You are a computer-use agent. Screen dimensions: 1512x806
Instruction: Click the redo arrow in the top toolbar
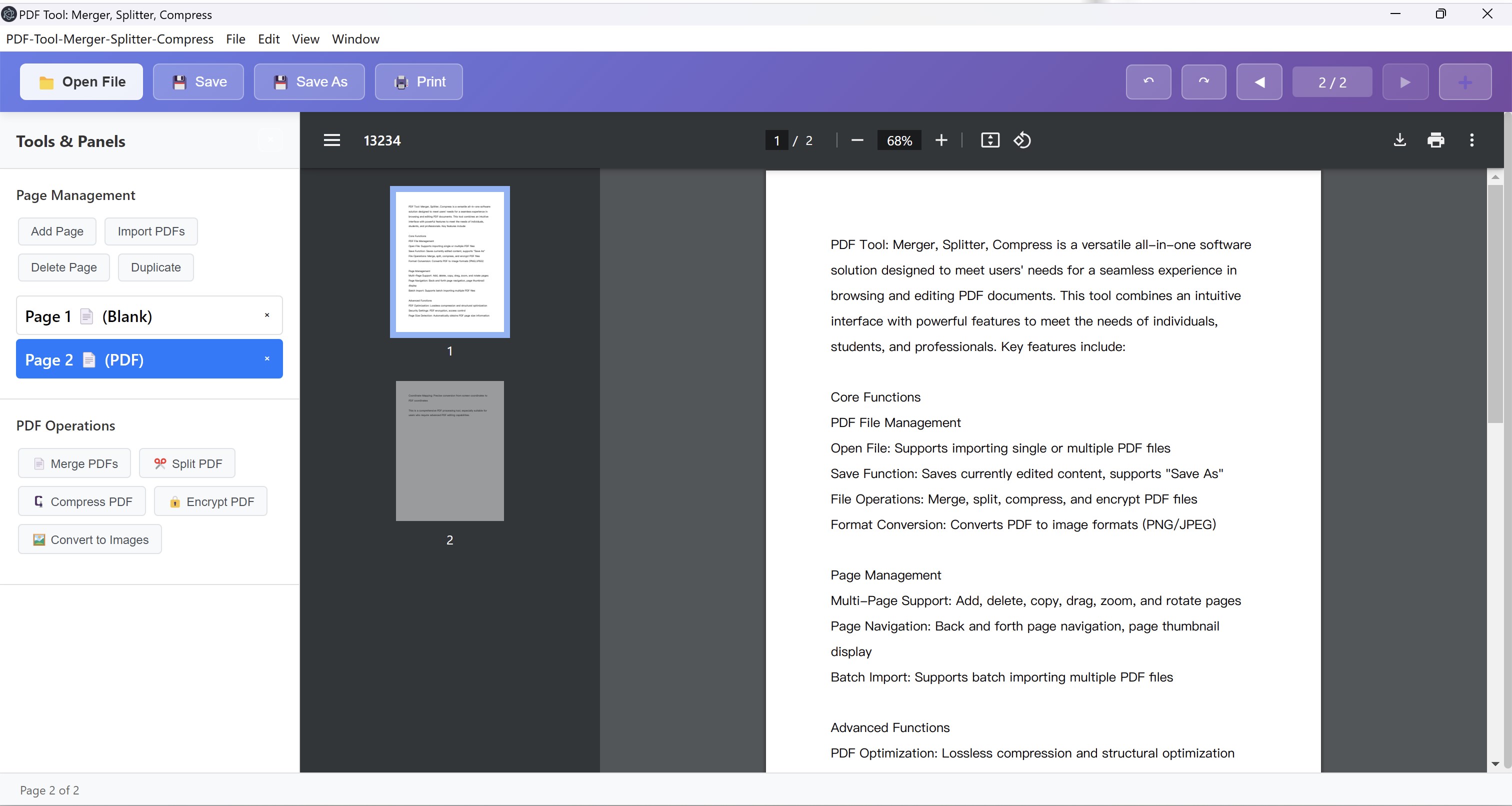tap(1203, 81)
